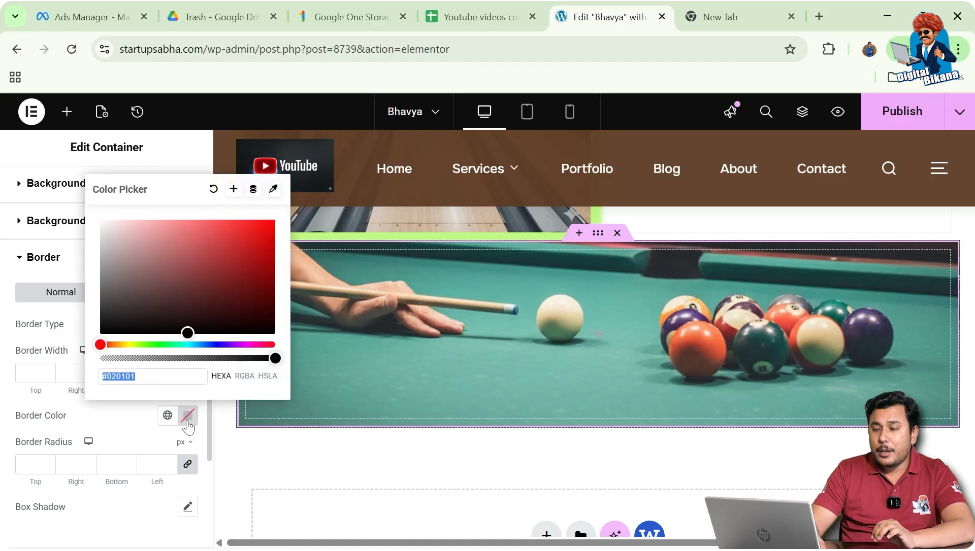Click the Publish button
The image size is (975, 551).
[902, 111]
